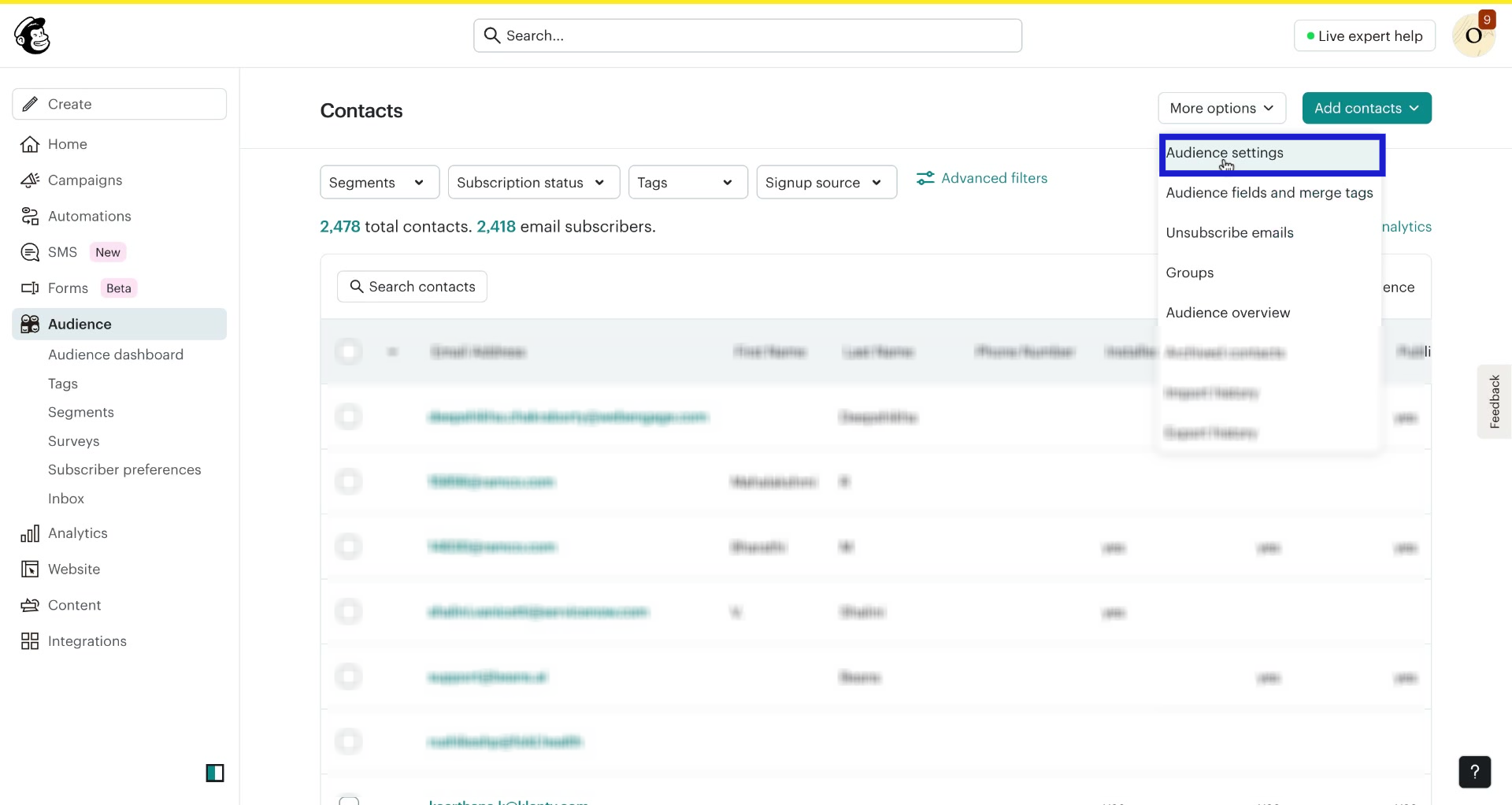Open the SMS section marked New
Viewport: 1512px width, 805px height.
pos(63,251)
